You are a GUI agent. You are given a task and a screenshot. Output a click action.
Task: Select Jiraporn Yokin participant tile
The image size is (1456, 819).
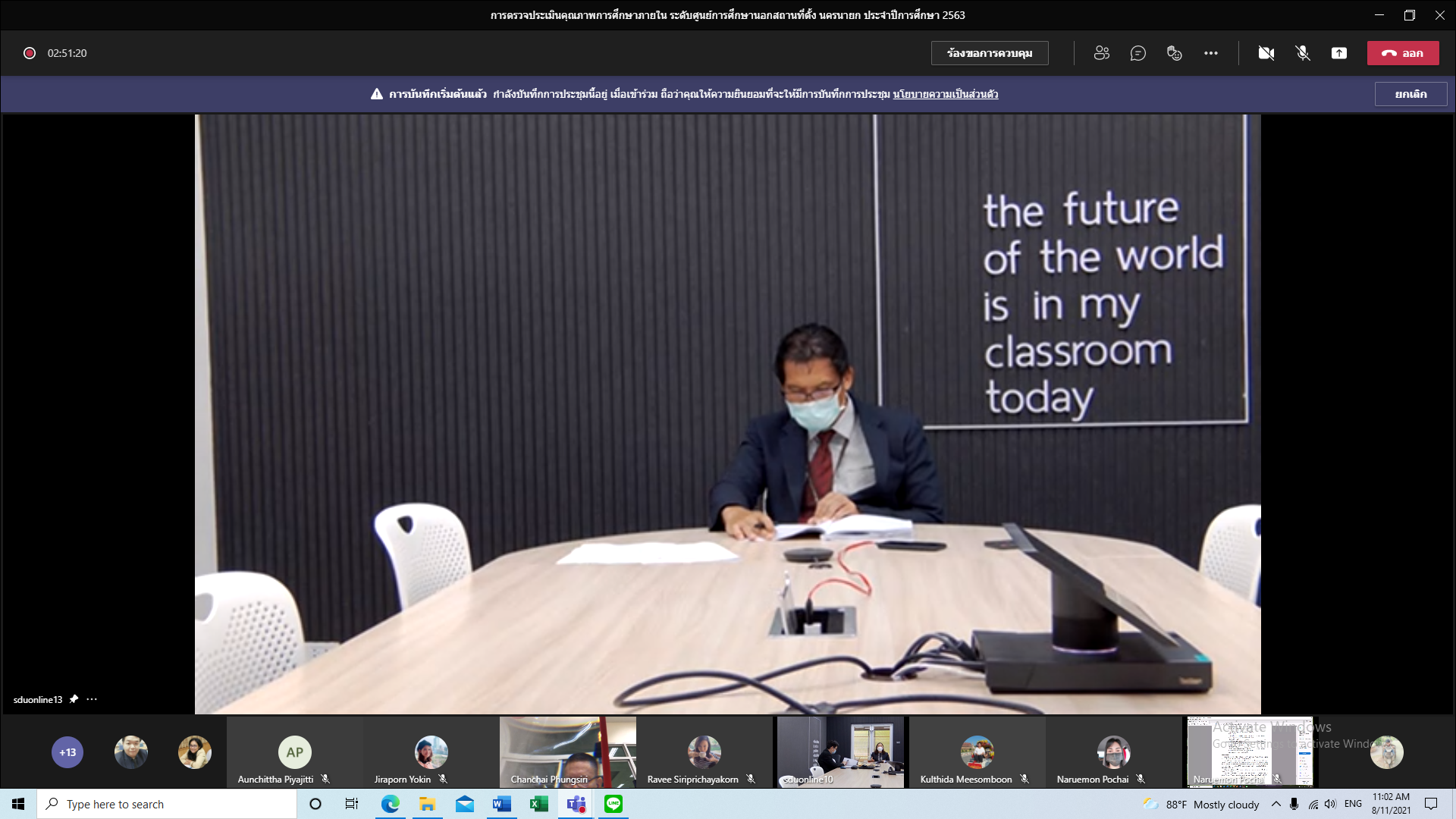coord(431,752)
